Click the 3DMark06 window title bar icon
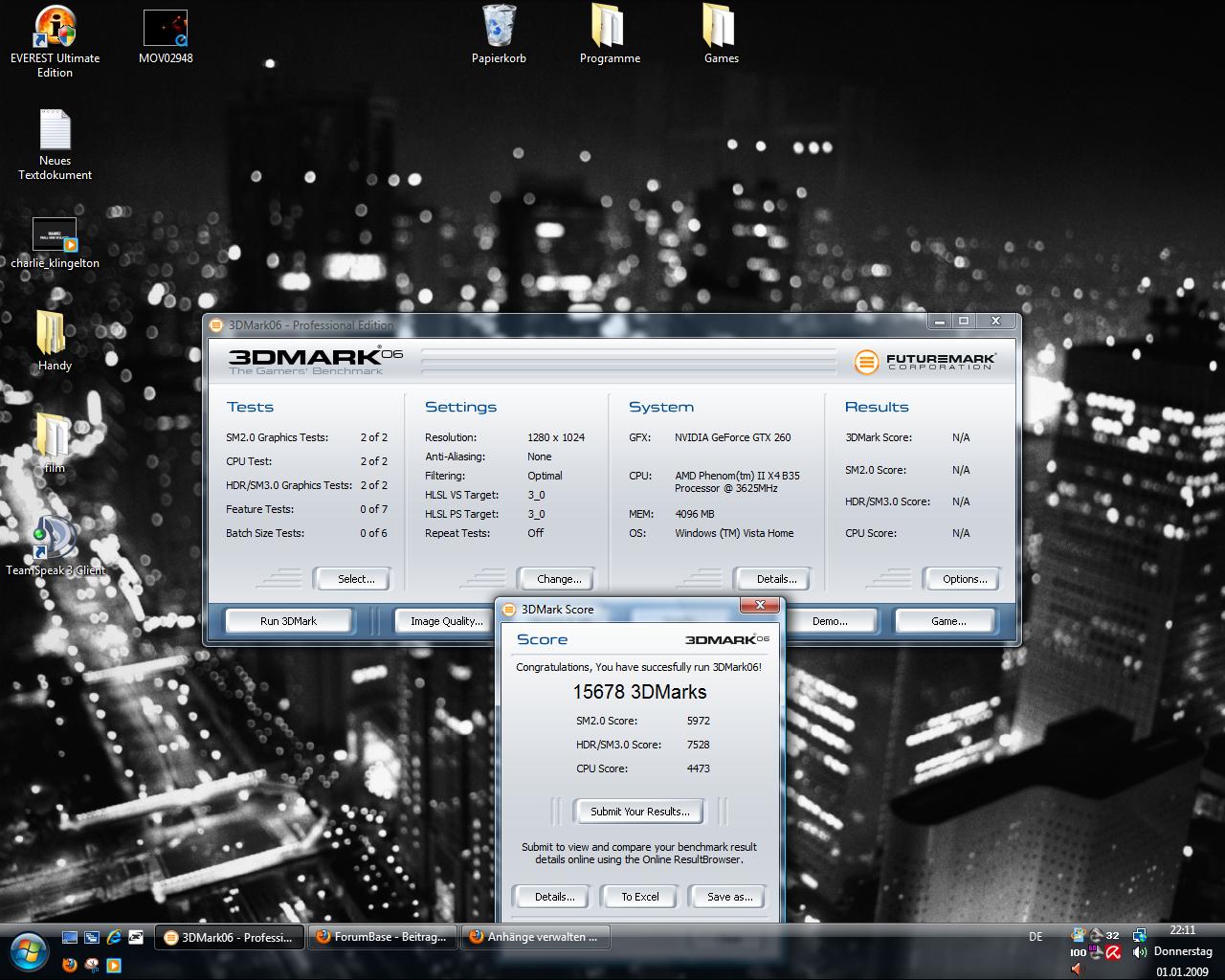 pos(216,325)
